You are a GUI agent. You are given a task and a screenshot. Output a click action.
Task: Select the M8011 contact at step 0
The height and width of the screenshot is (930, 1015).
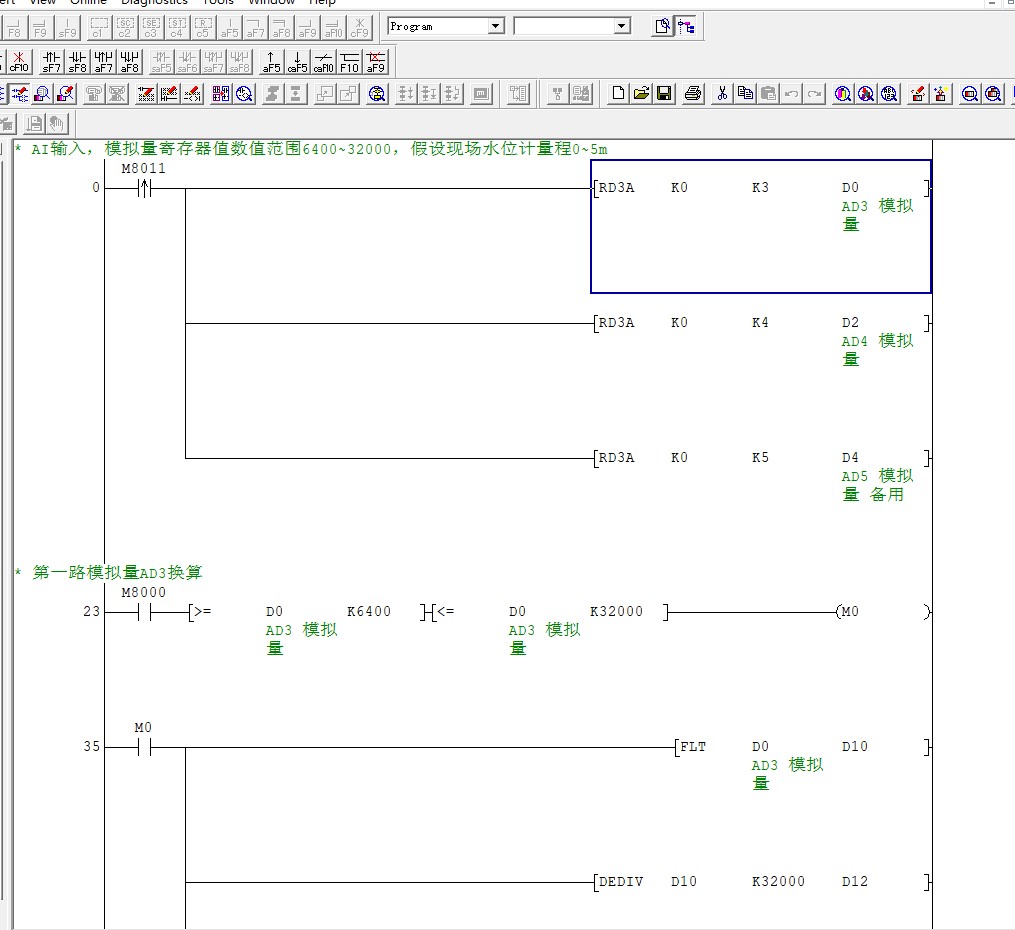tap(144, 188)
